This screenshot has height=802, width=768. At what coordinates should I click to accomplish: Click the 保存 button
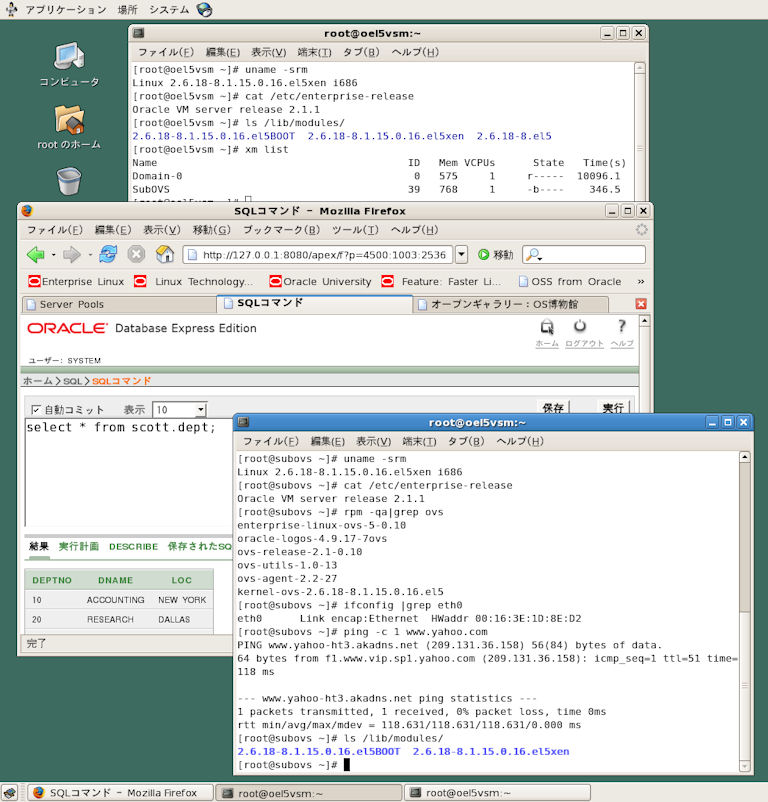pyautogui.click(x=553, y=408)
